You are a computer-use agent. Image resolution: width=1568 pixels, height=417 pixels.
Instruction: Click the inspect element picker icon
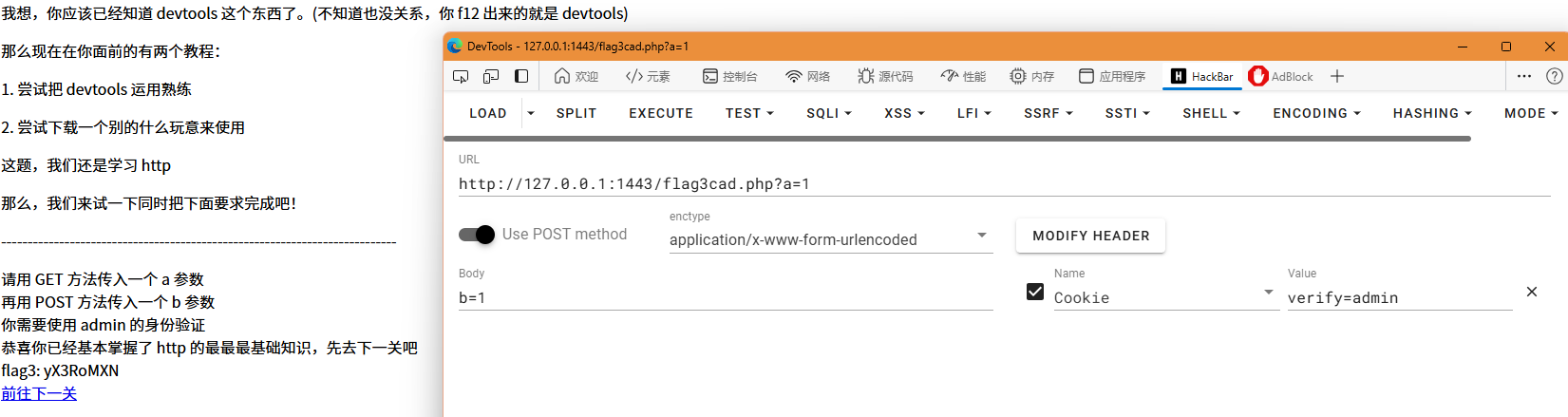[x=461, y=76]
